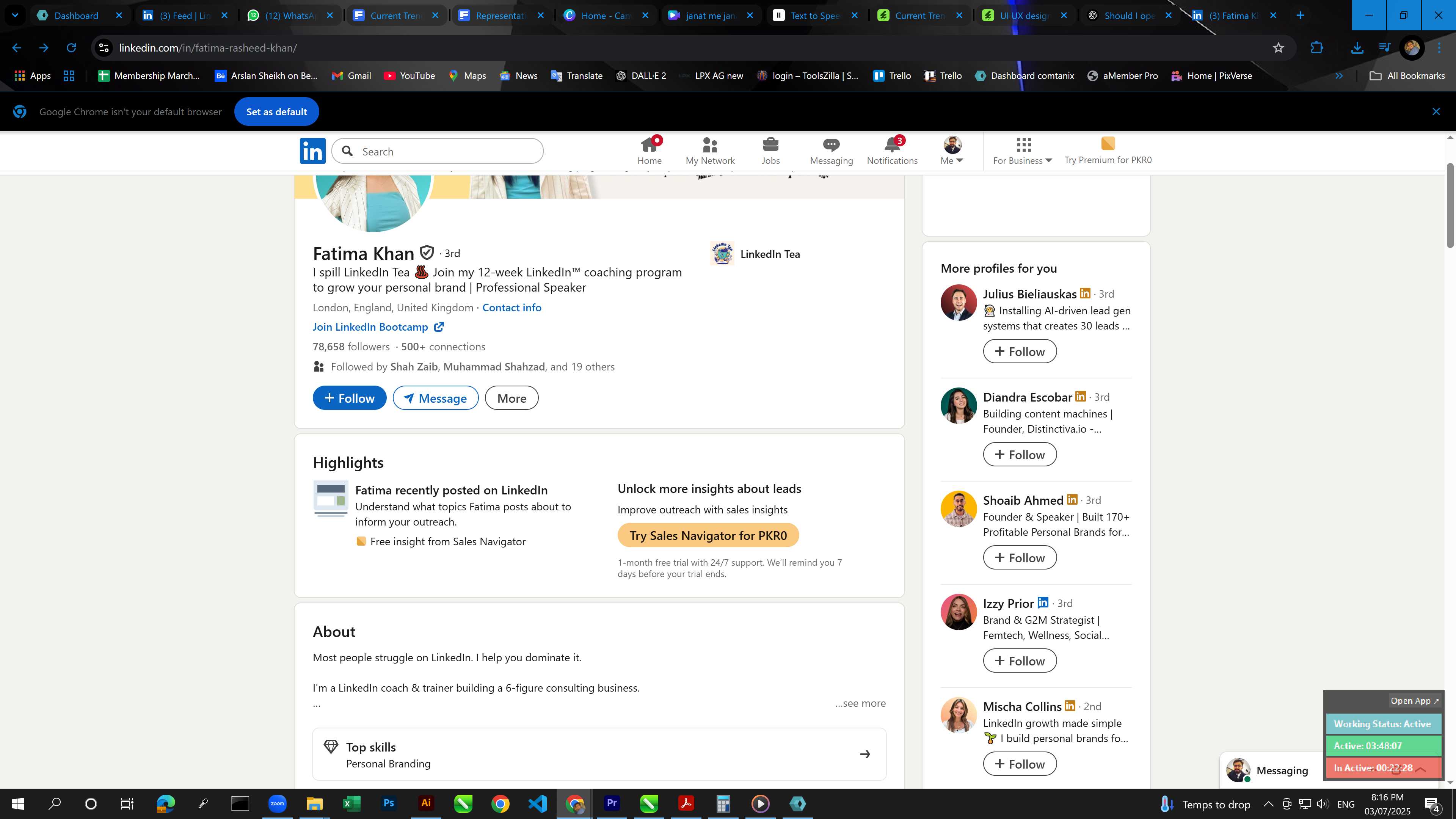1456x819 pixels.
Task: Open Chrome three-dot menu
Action: point(1440,48)
